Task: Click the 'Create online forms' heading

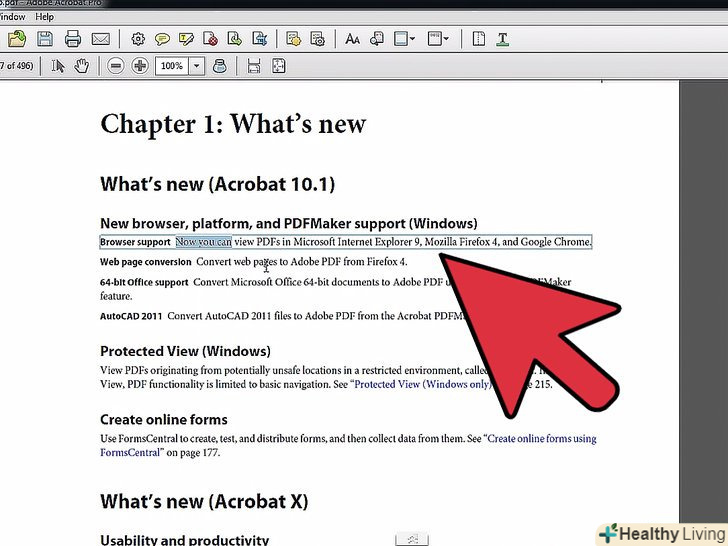Action: [x=164, y=420]
